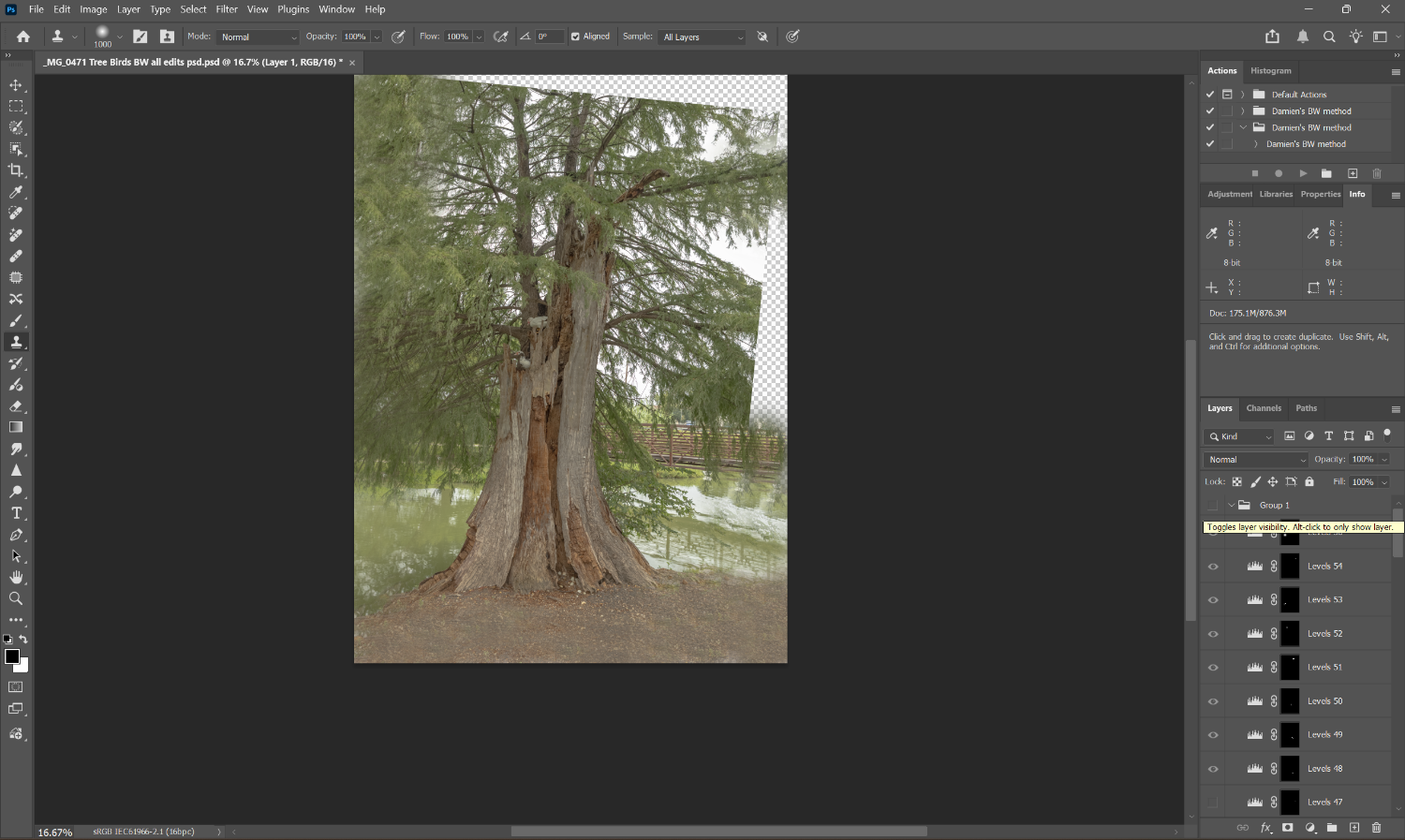1405x840 pixels.
Task: Switch to the Channels tab
Action: coord(1263,408)
